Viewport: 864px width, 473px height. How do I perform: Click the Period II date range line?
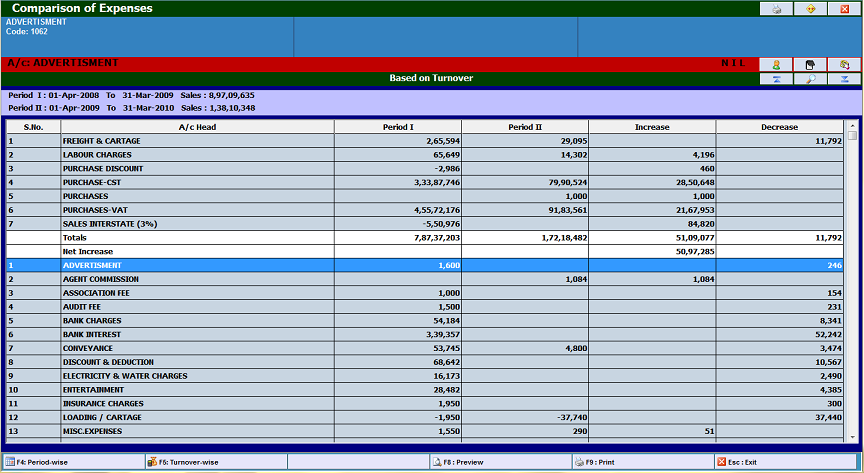click(x=131, y=108)
